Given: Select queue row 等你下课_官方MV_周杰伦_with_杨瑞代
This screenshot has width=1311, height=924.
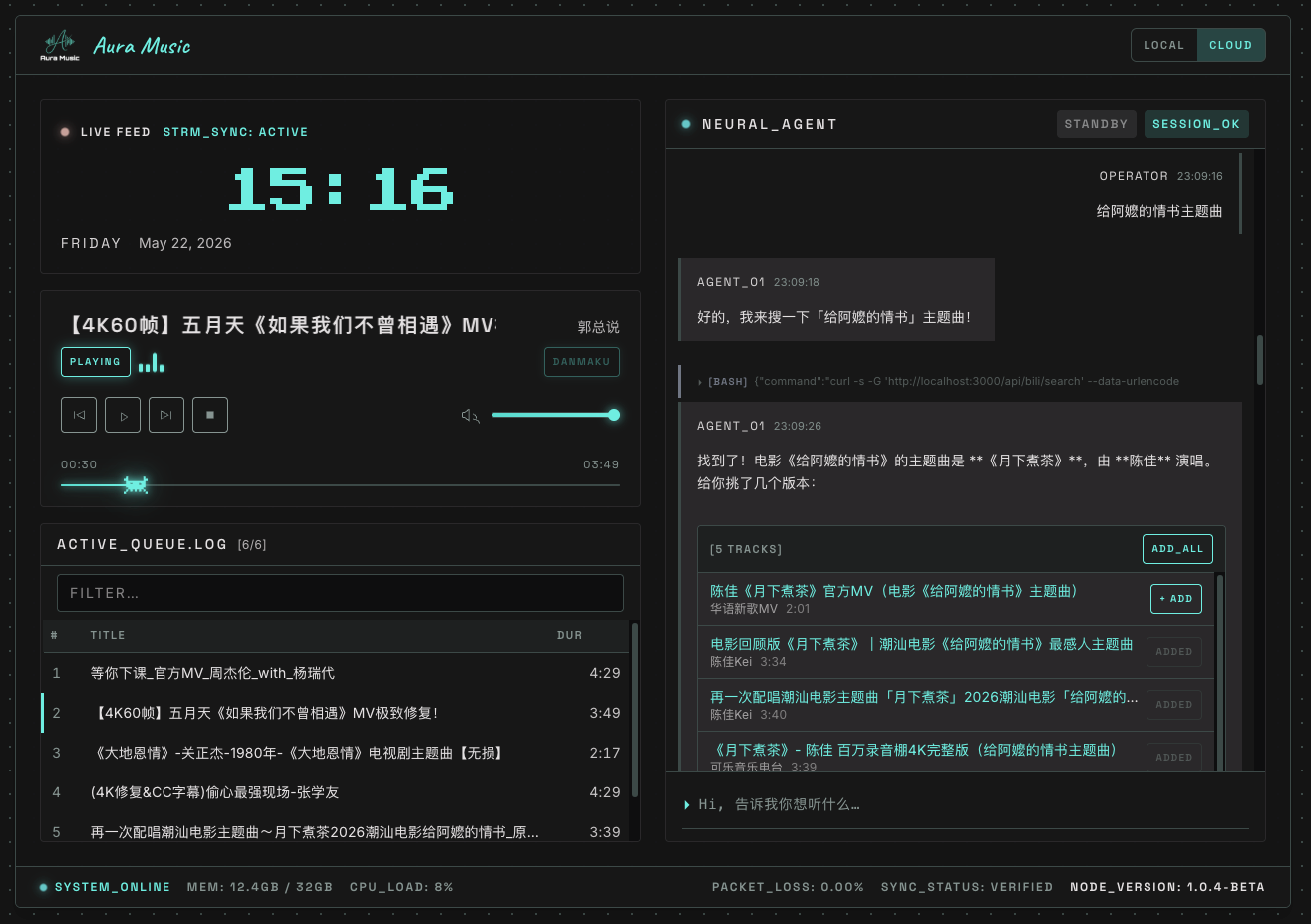Looking at the screenshot, I should (336, 673).
